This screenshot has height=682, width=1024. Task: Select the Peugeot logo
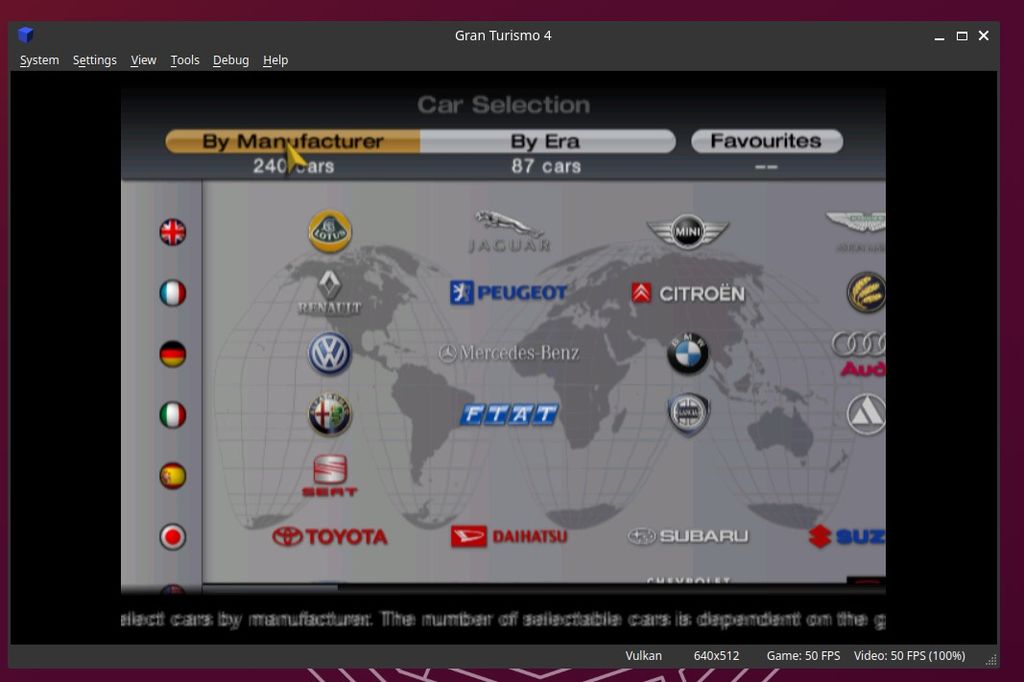point(508,293)
